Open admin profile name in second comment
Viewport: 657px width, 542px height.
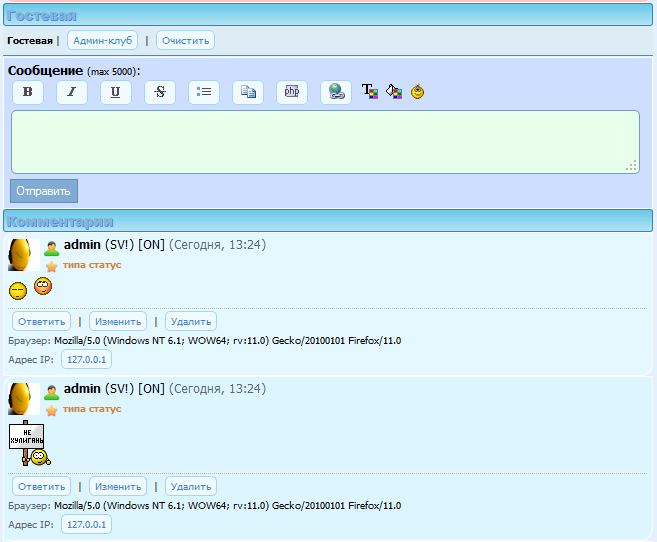(82, 389)
